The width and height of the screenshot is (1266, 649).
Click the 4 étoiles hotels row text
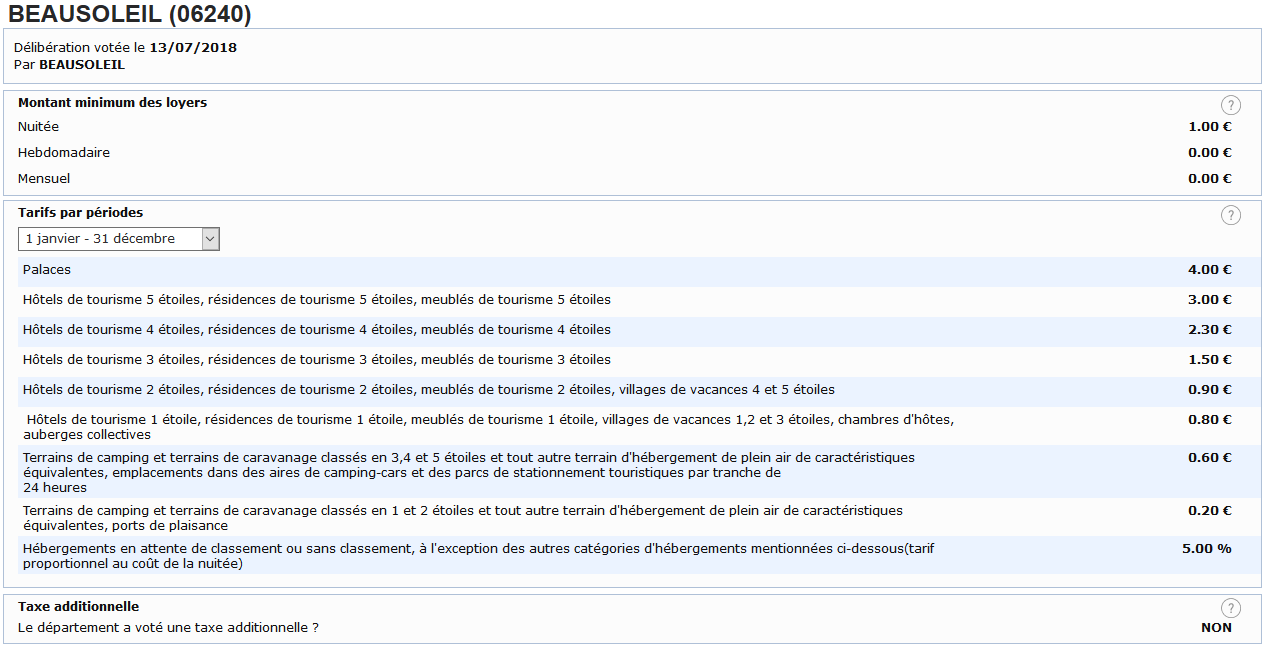click(317, 330)
